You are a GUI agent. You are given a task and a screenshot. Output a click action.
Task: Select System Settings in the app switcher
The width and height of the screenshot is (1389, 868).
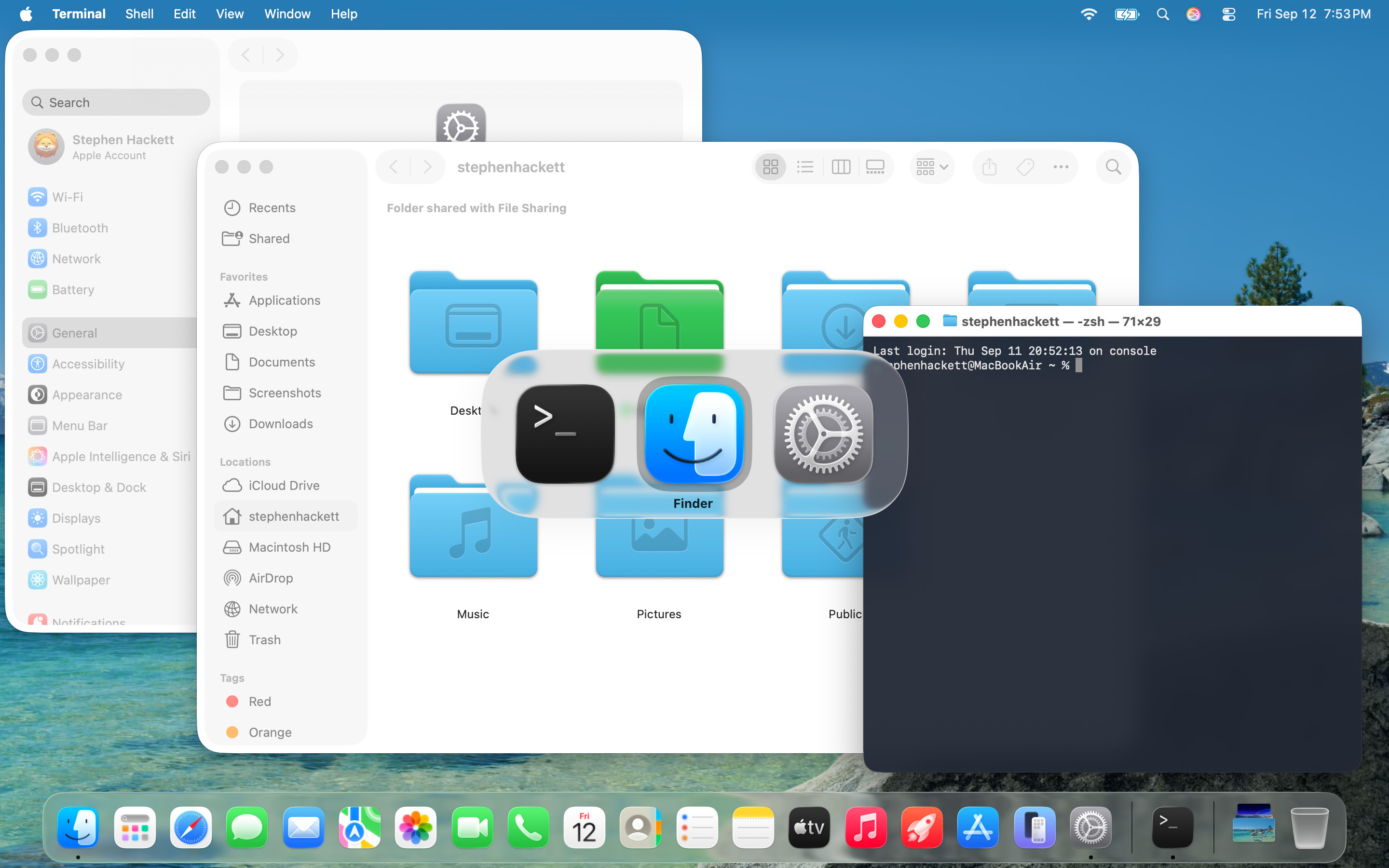click(822, 434)
